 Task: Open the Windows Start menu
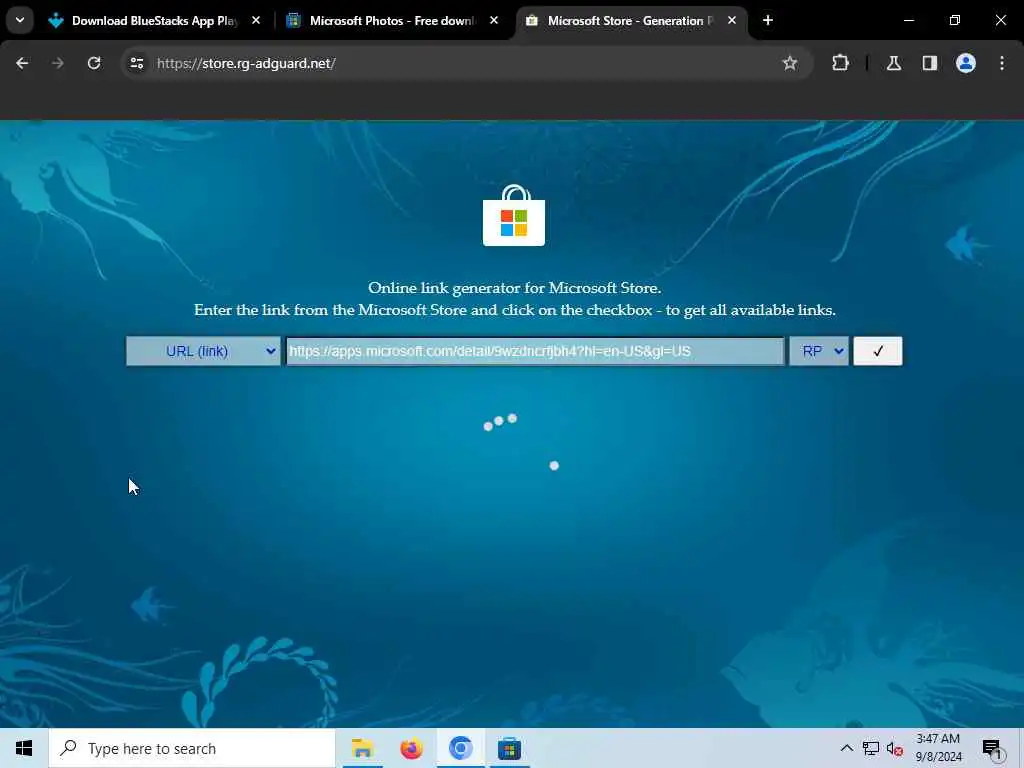pos(24,748)
